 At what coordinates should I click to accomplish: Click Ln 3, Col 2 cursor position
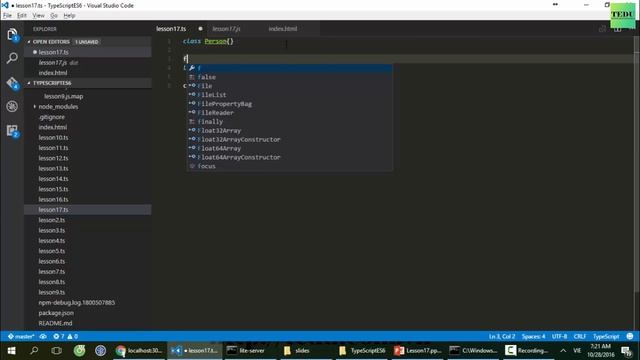coord(502,337)
